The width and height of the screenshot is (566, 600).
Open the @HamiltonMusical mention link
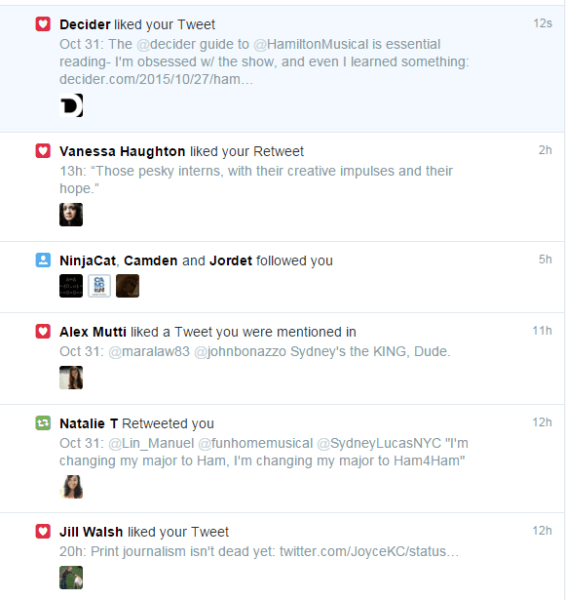(x=311, y=44)
